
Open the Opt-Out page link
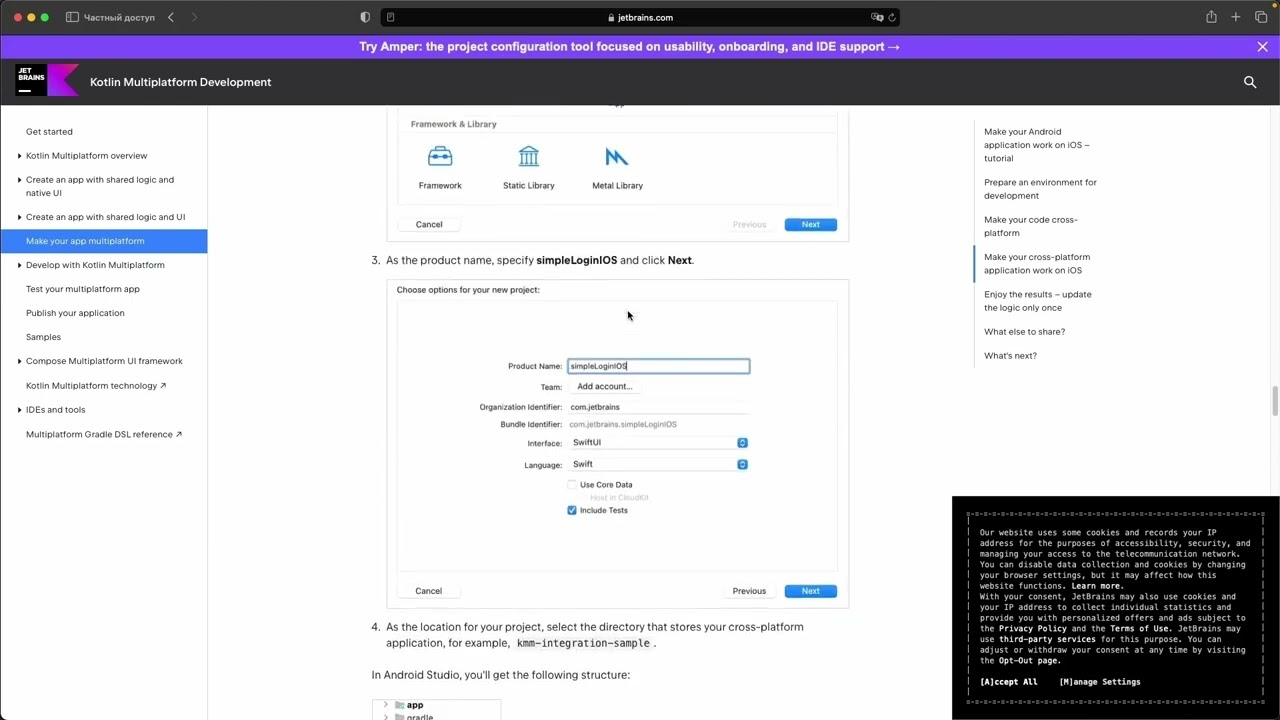pos(1029,661)
